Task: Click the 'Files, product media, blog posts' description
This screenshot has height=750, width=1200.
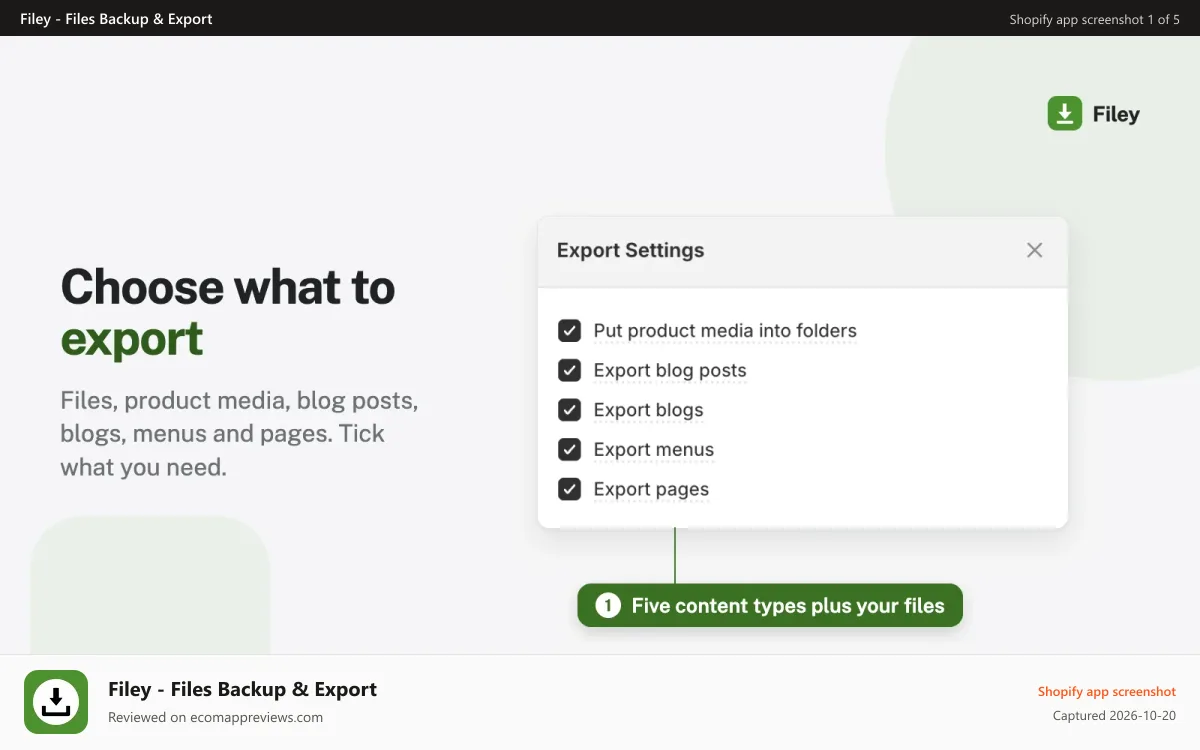Action: click(239, 434)
